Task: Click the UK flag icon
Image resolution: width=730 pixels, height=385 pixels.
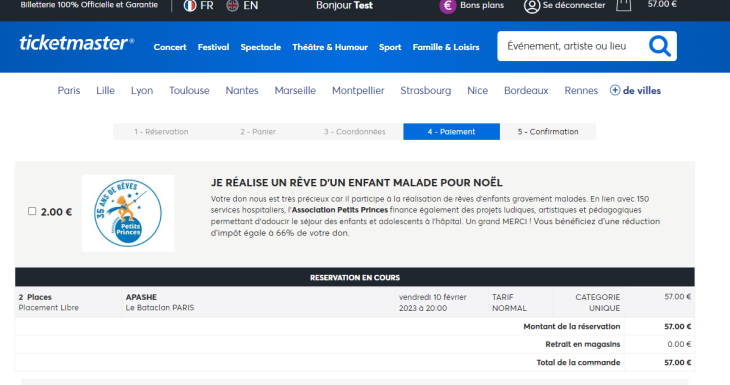Action: tap(232, 6)
